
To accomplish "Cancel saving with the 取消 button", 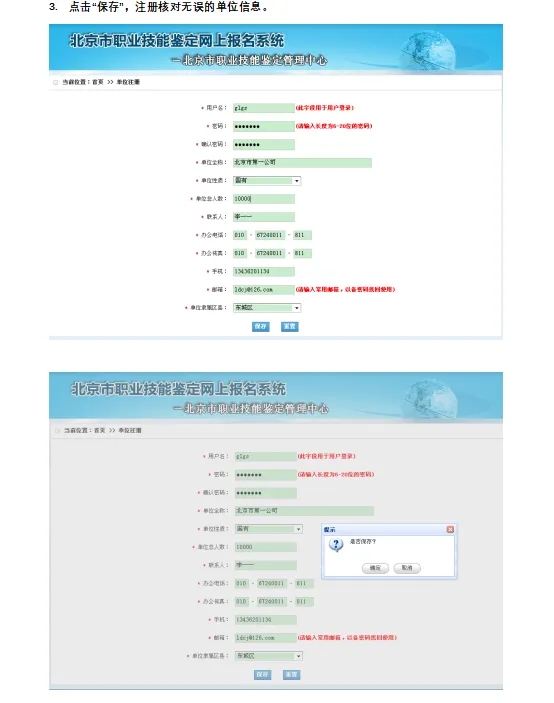I will 407,568.
